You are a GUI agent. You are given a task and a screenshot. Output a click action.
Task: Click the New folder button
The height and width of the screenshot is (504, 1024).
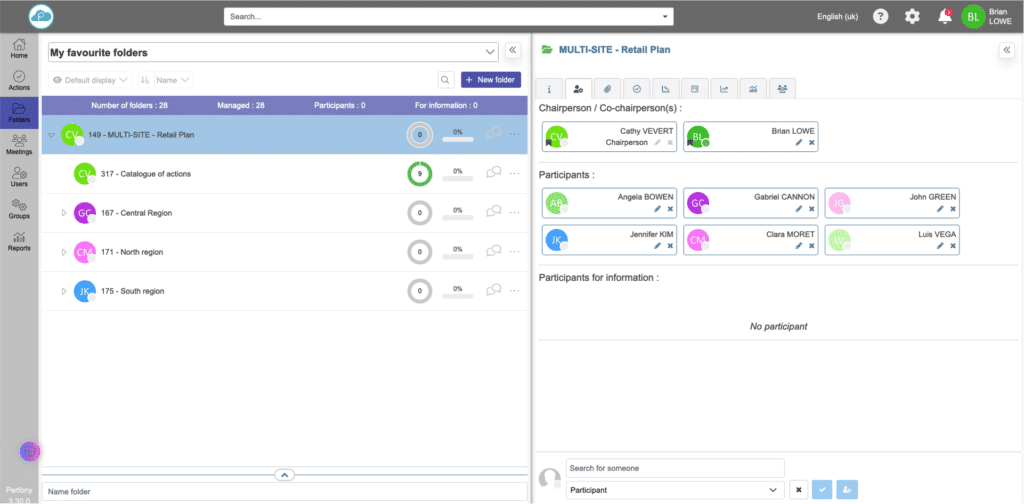490,80
